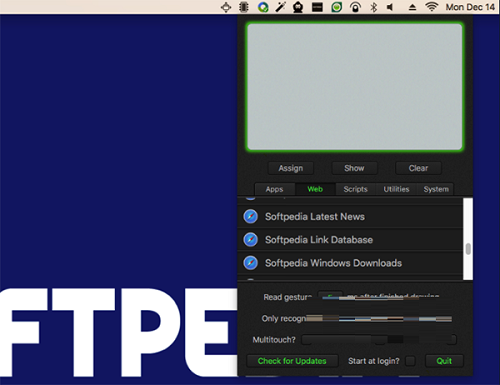Click Check for Updates button
Screen dimensions: 500x385
[292, 361]
